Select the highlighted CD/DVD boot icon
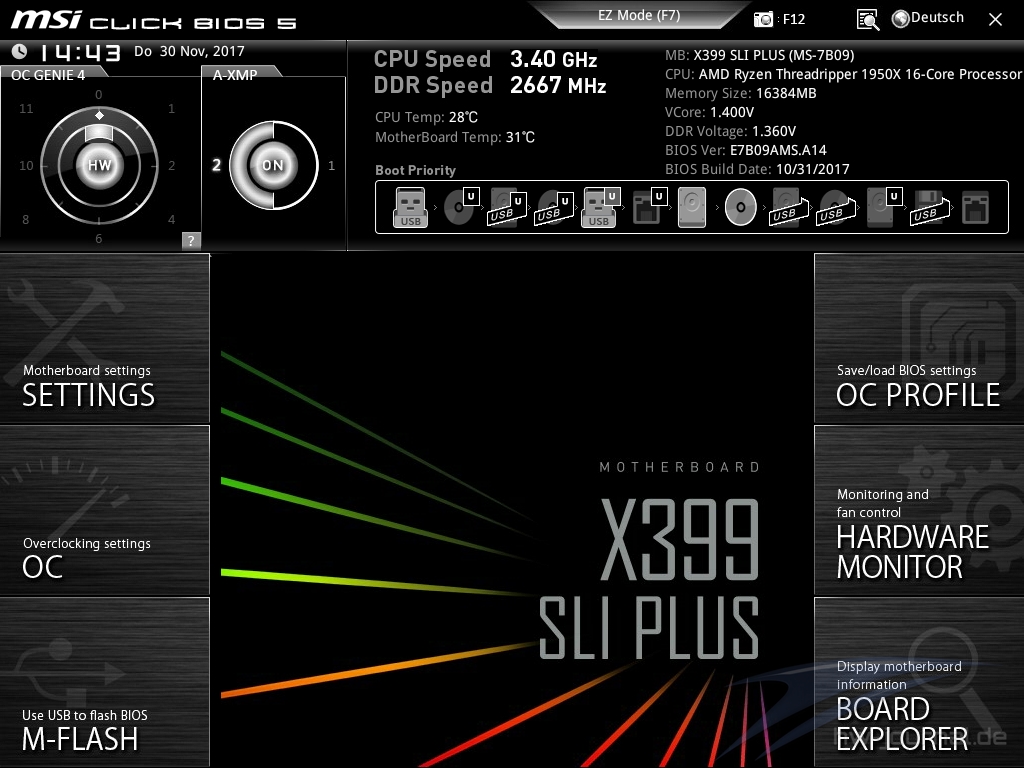Screen dimensions: 1024x768 pyautogui.click(x=741, y=208)
